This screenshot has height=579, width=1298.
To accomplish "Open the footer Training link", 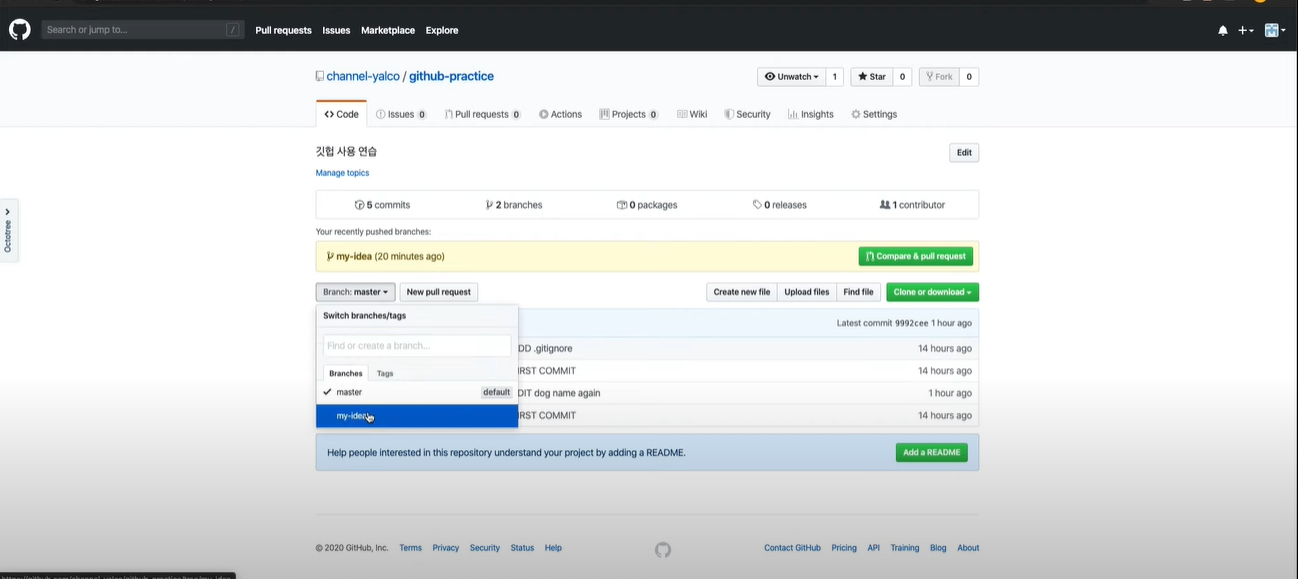I will click(x=905, y=548).
